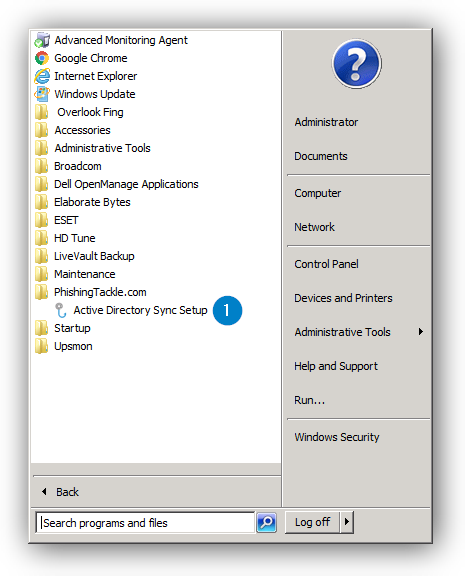This screenshot has width=465, height=576.
Task: Click the Log off button
Action: point(312,522)
